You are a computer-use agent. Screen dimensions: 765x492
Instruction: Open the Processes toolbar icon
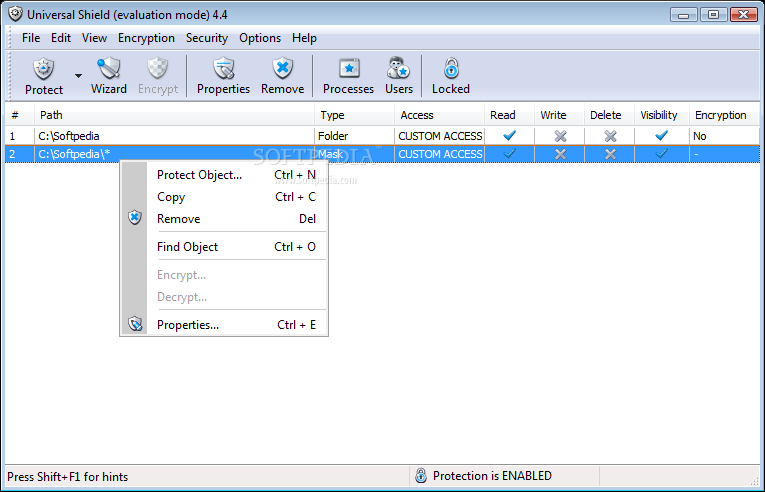pos(349,69)
